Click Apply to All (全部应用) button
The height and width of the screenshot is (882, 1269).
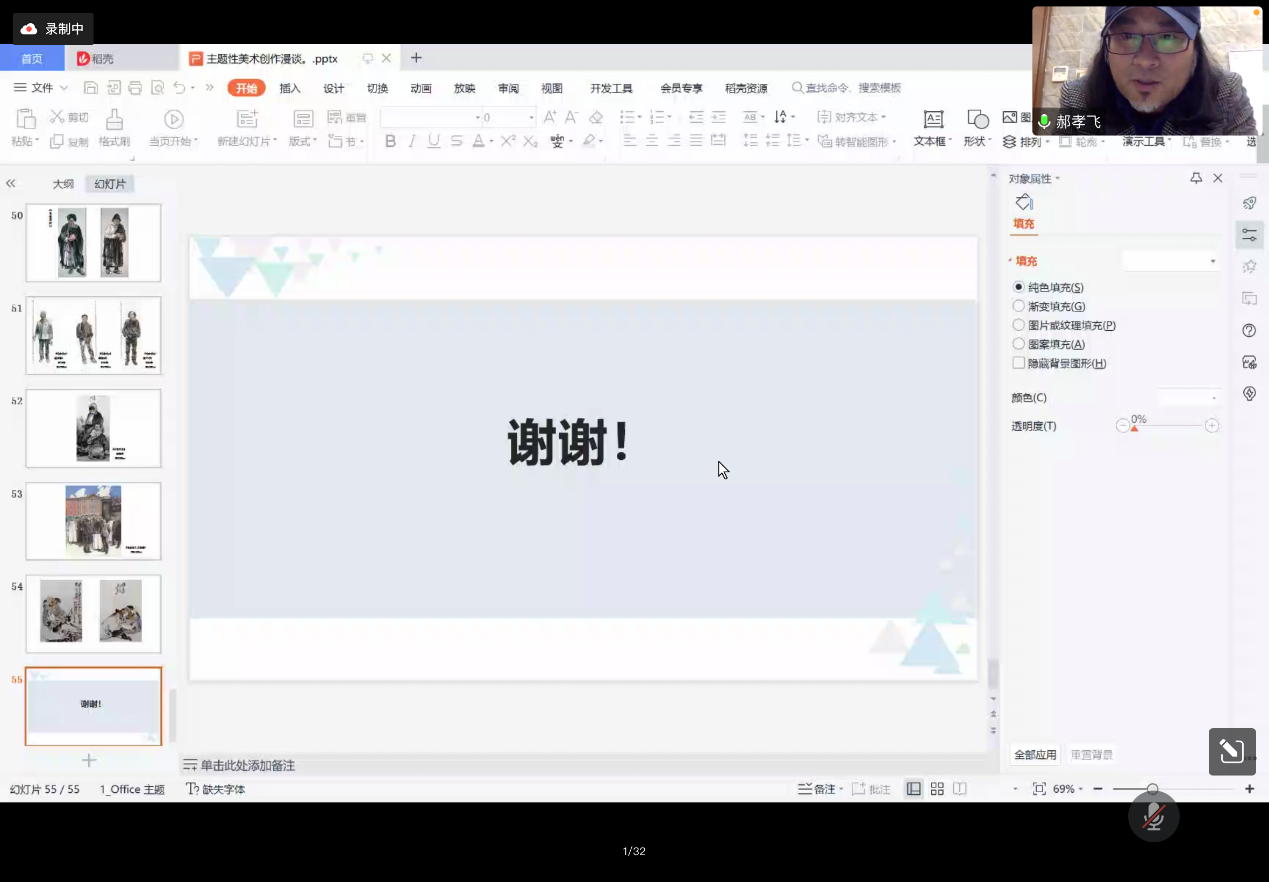point(1035,755)
